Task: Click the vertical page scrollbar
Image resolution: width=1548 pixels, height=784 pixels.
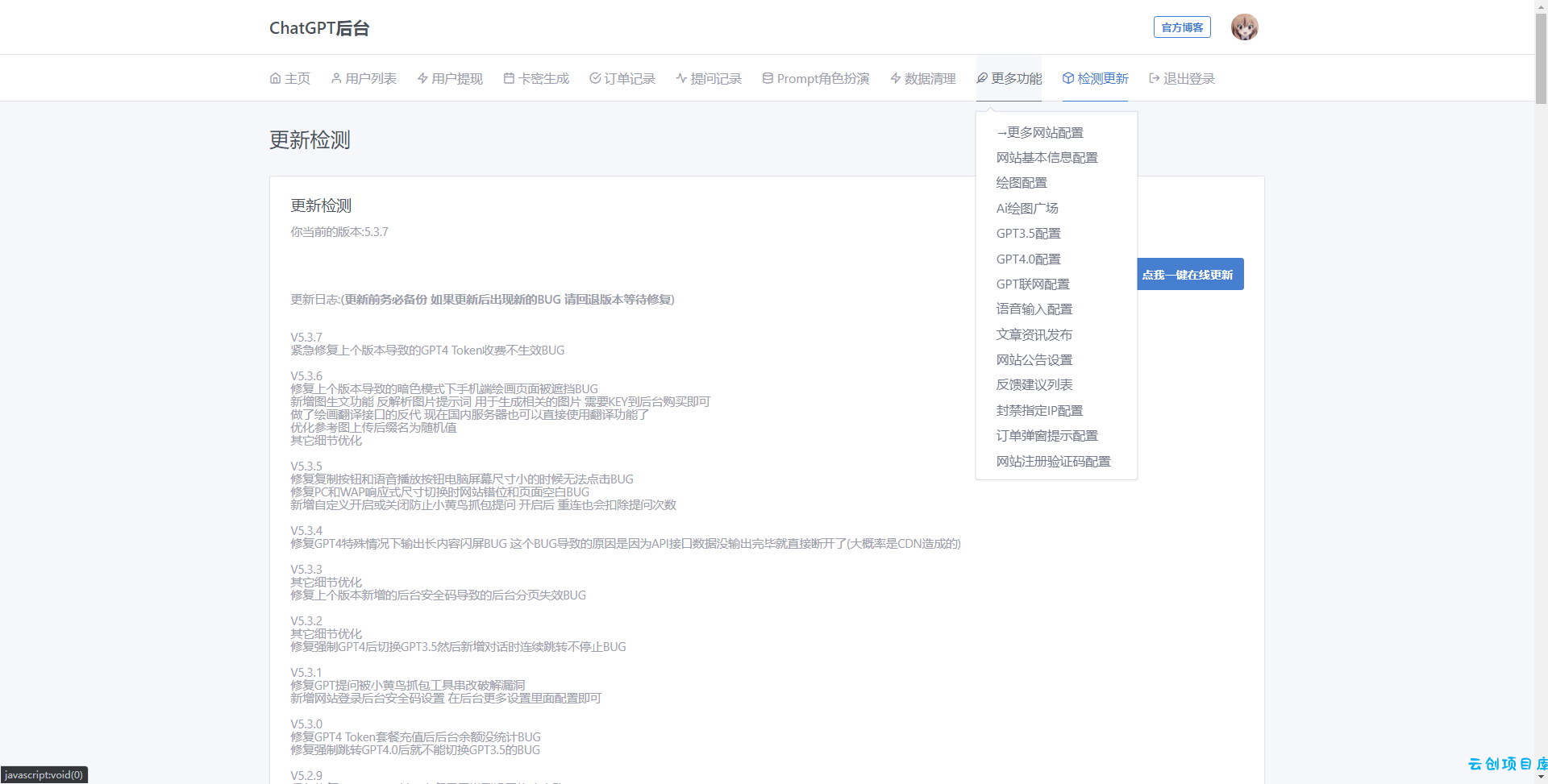Action: [x=1541, y=58]
